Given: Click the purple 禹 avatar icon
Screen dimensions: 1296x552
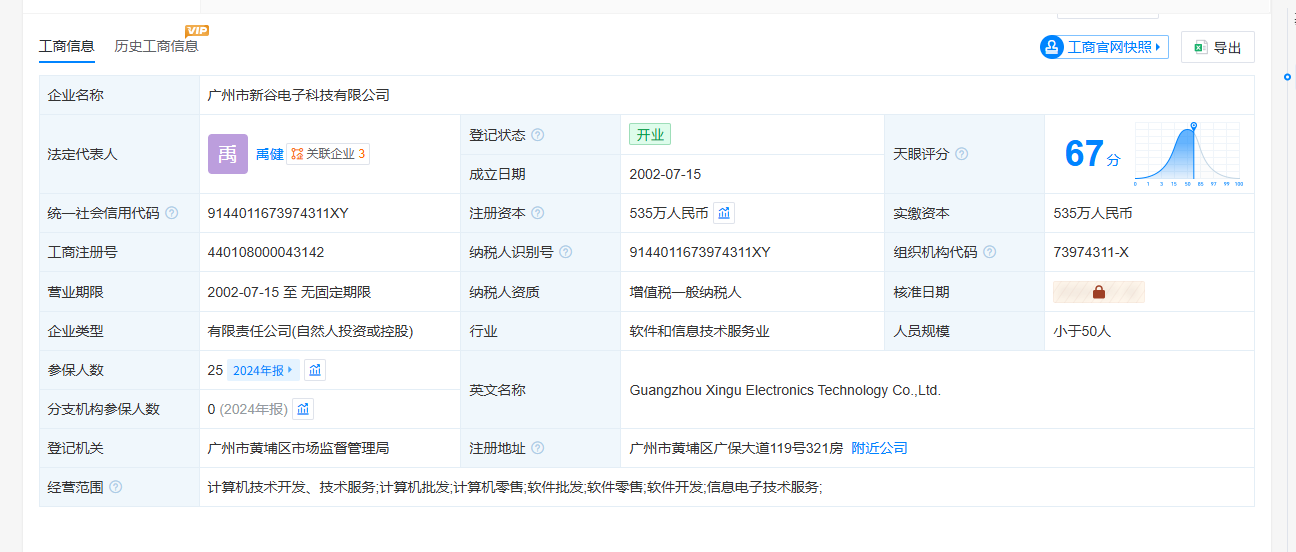Looking at the screenshot, I should point(228,154).
